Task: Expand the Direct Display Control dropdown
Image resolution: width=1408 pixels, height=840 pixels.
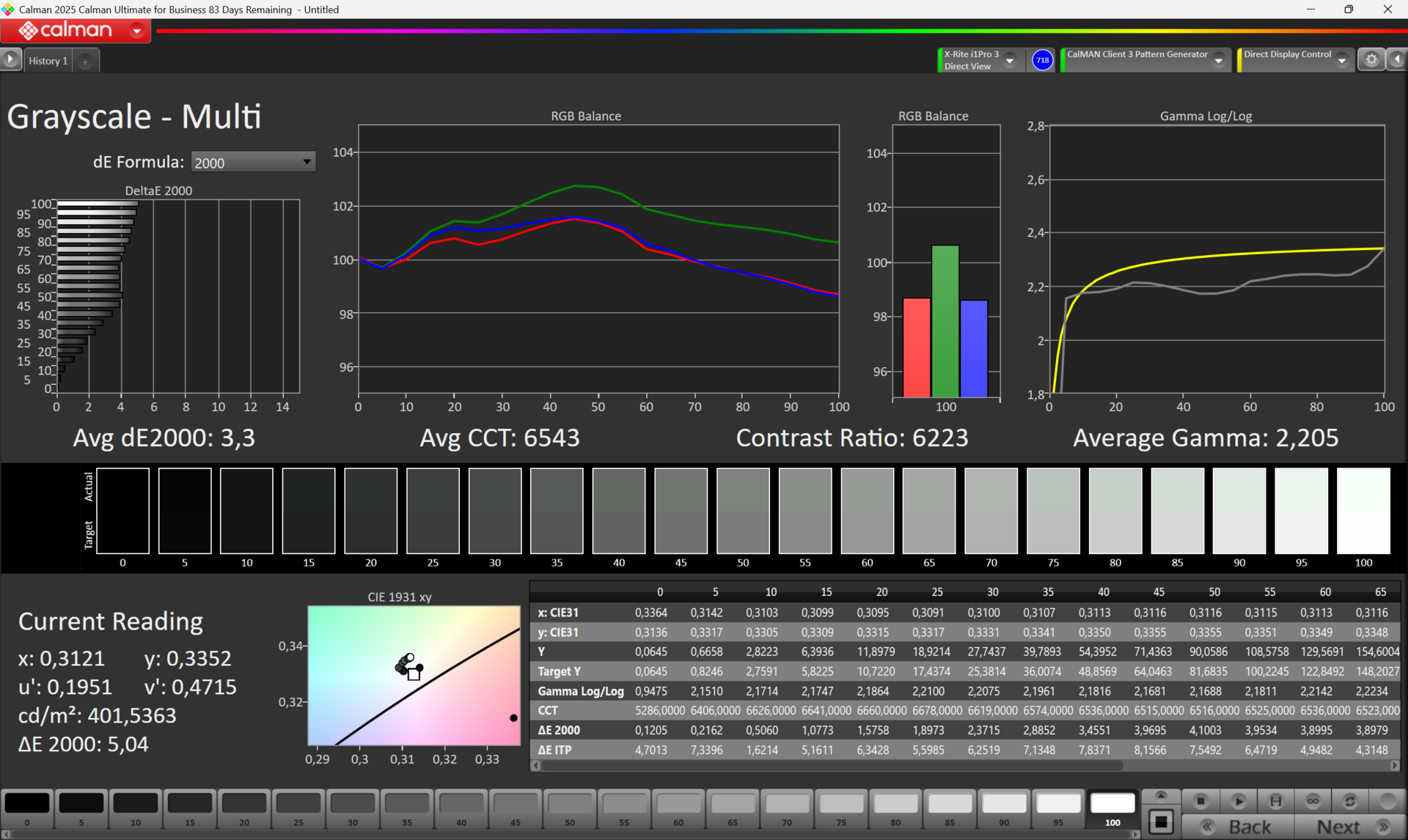Action: click(x=1341, y=61)
